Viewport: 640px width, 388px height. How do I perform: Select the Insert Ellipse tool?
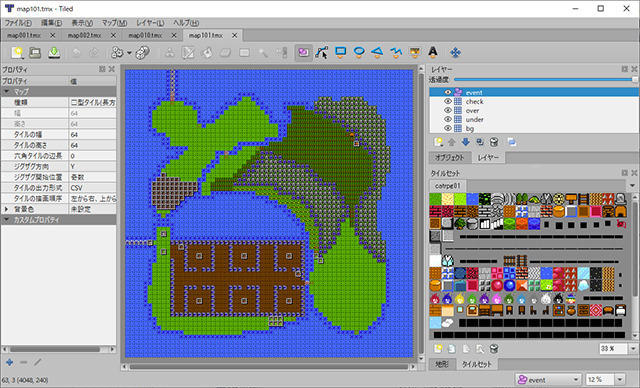[x=359, y=52]
